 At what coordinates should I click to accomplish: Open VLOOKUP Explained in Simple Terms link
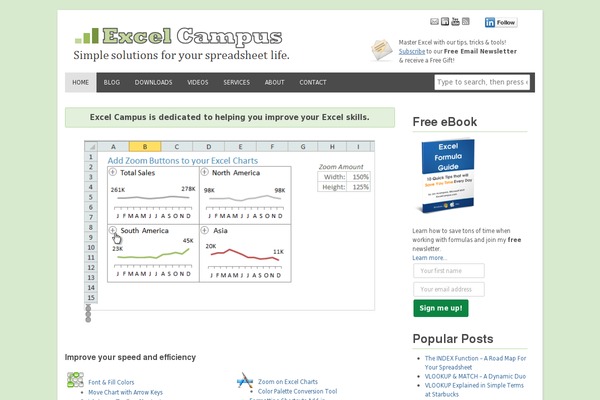[x=474, y=390]
